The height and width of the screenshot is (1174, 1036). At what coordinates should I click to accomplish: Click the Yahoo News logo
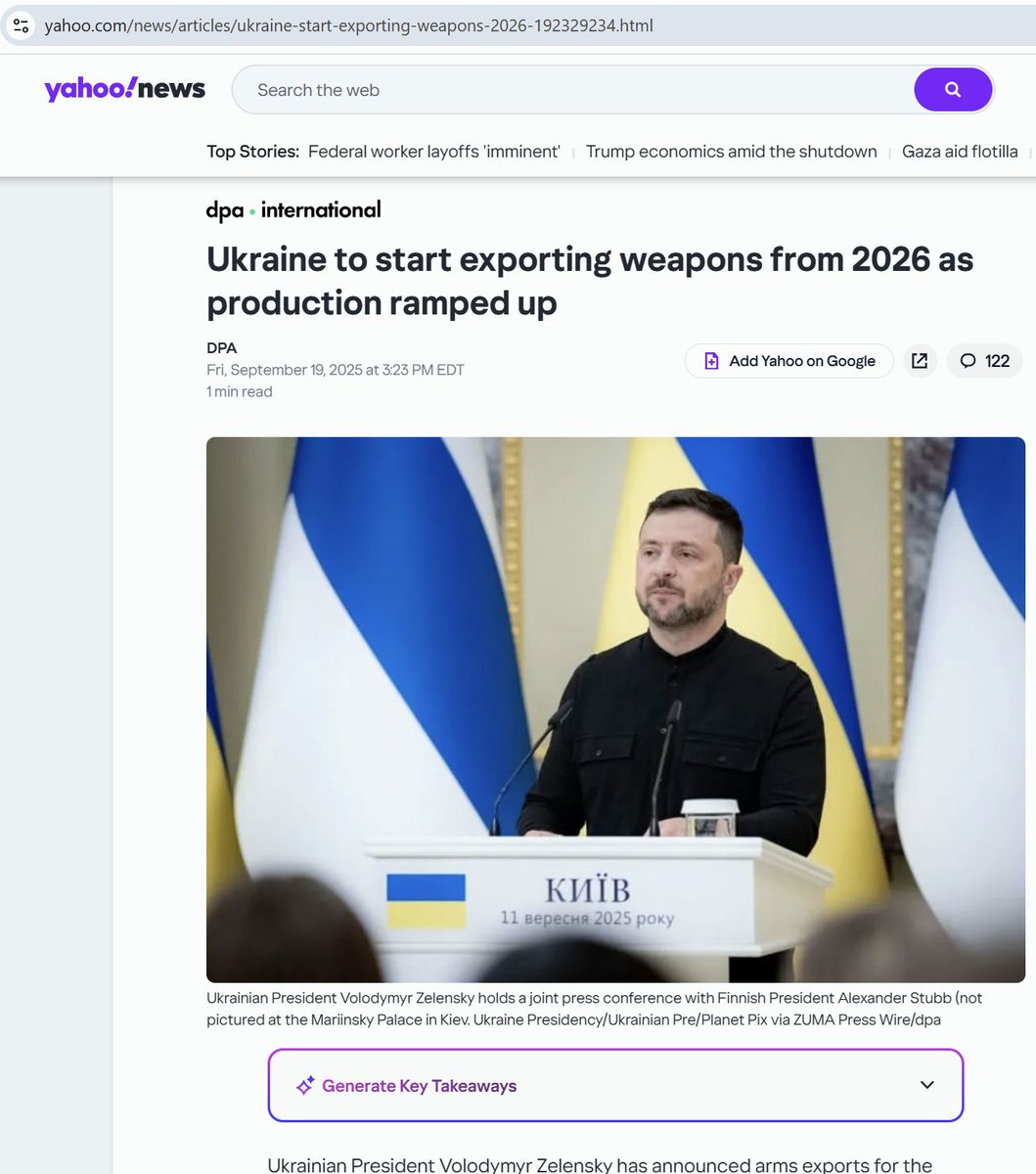click(125, 89)
